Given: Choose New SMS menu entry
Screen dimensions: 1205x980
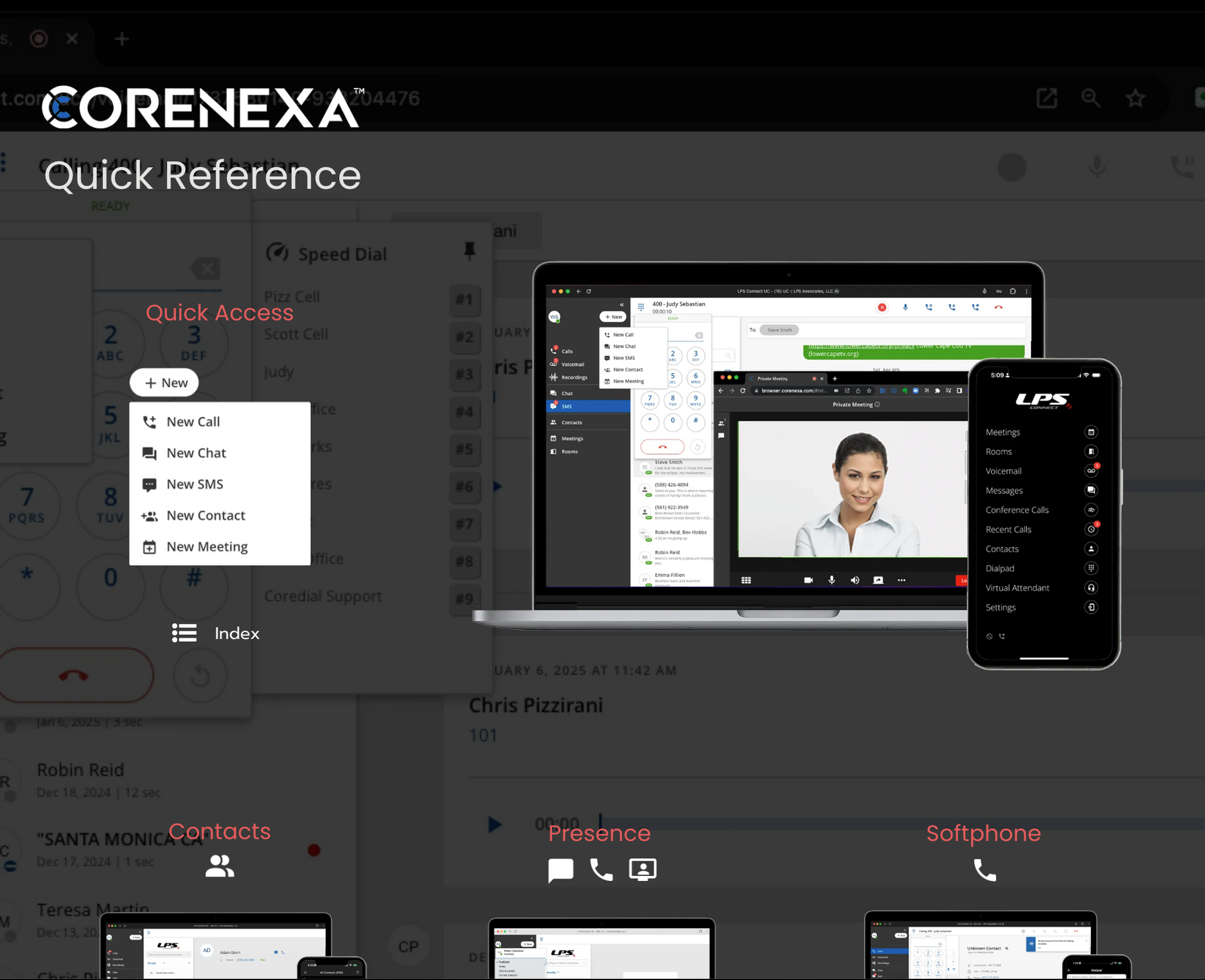Looking at the screenshot, I should (195, 484).
